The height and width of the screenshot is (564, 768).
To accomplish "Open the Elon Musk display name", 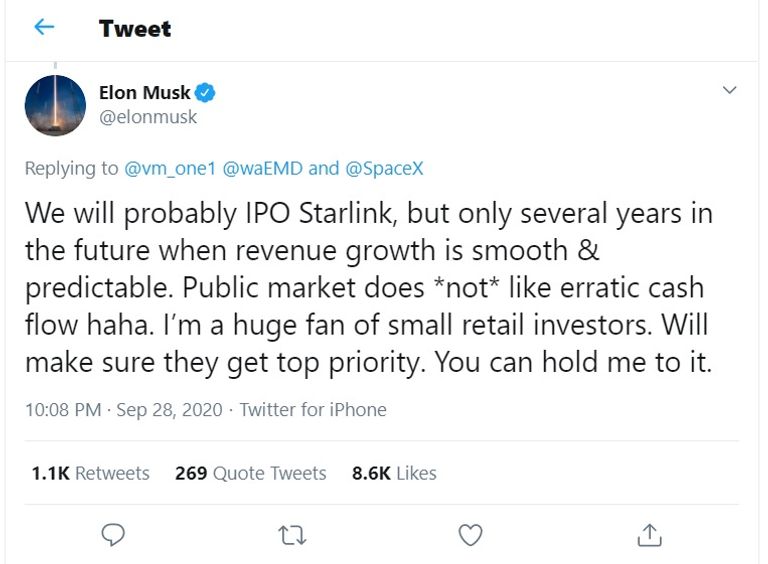I will coord(144,93).
